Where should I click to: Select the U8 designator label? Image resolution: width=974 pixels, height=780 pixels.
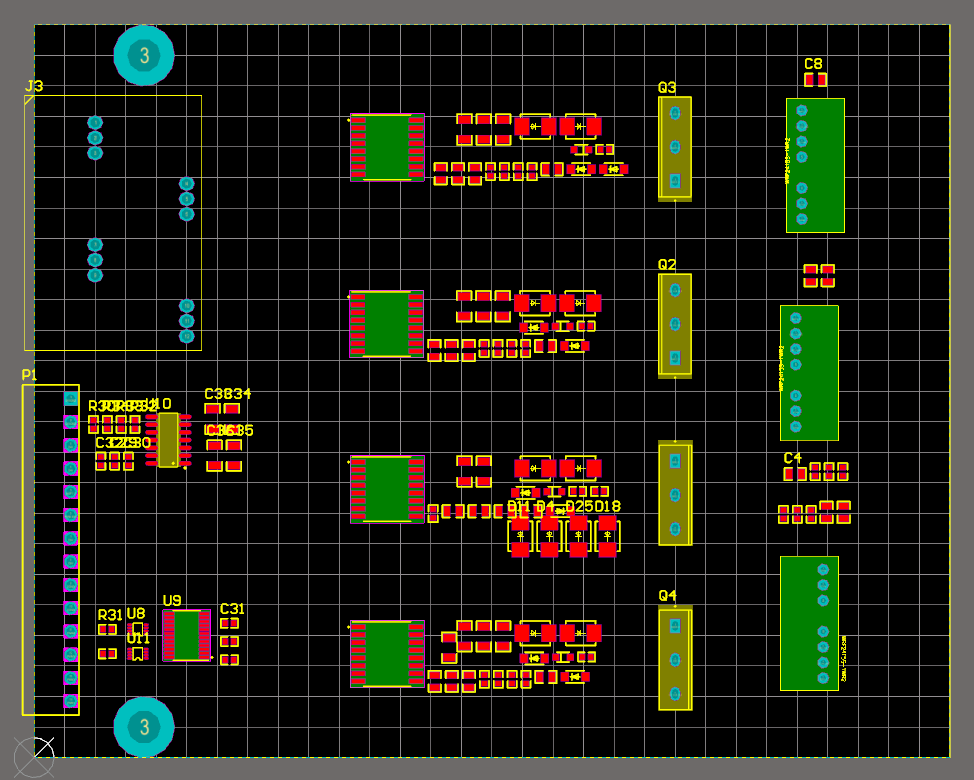click(x=135, y=614)
